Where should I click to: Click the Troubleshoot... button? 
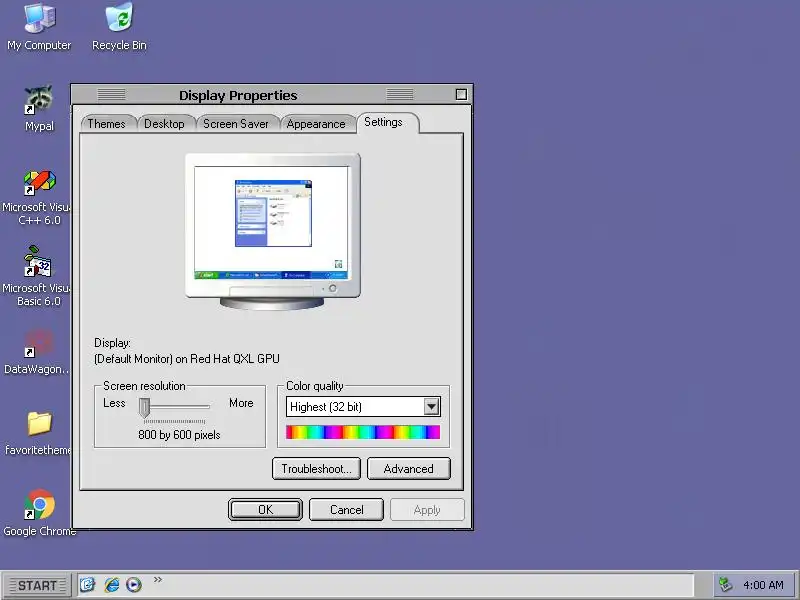316,468
